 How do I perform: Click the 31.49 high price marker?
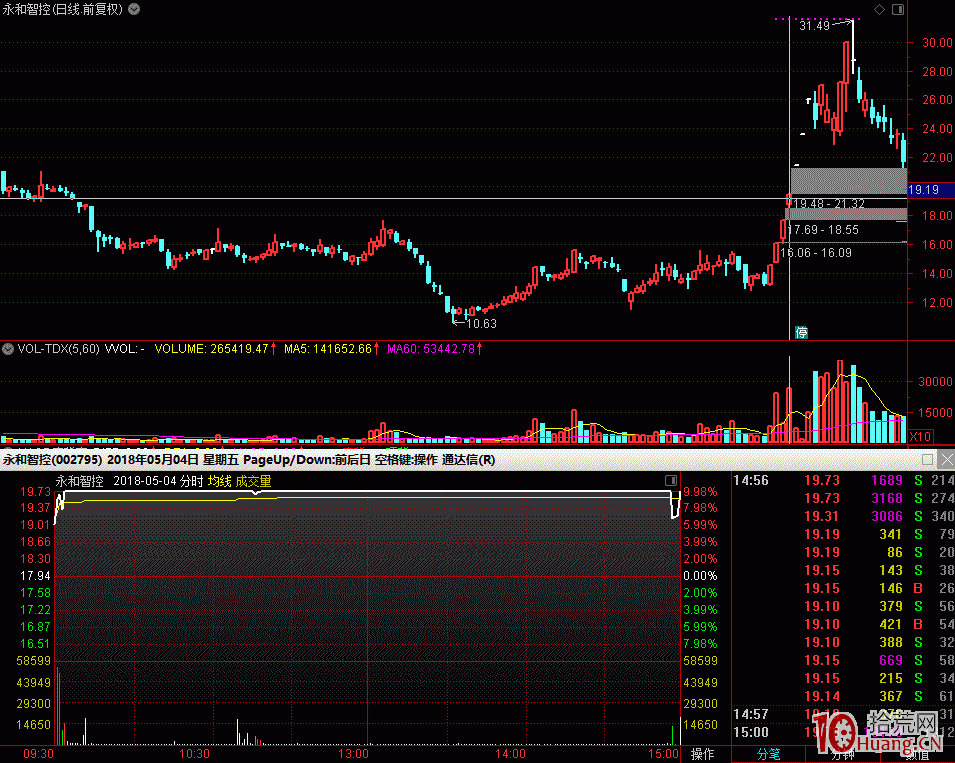[x=816, y=27]
